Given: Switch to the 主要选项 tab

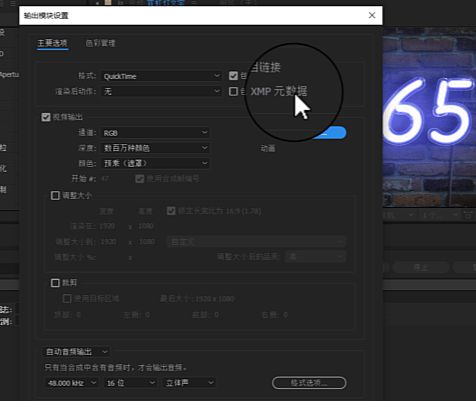Looking at the screenshot, I should pos(52,43).
